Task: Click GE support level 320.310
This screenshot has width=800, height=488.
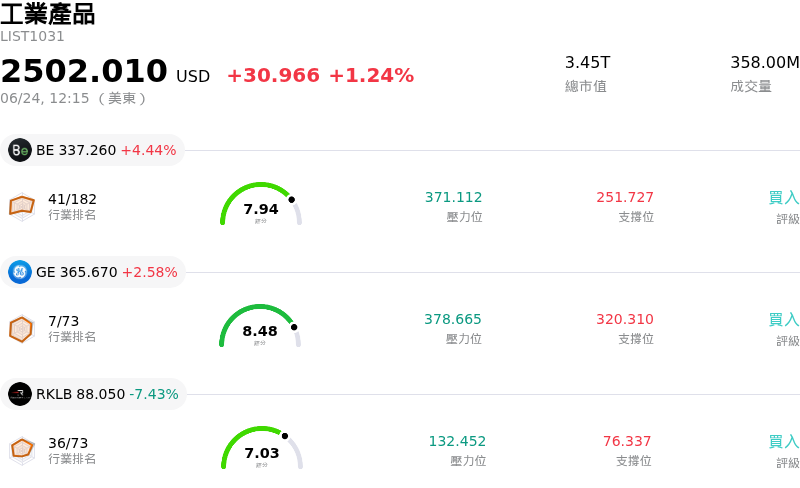Action: 625,319
